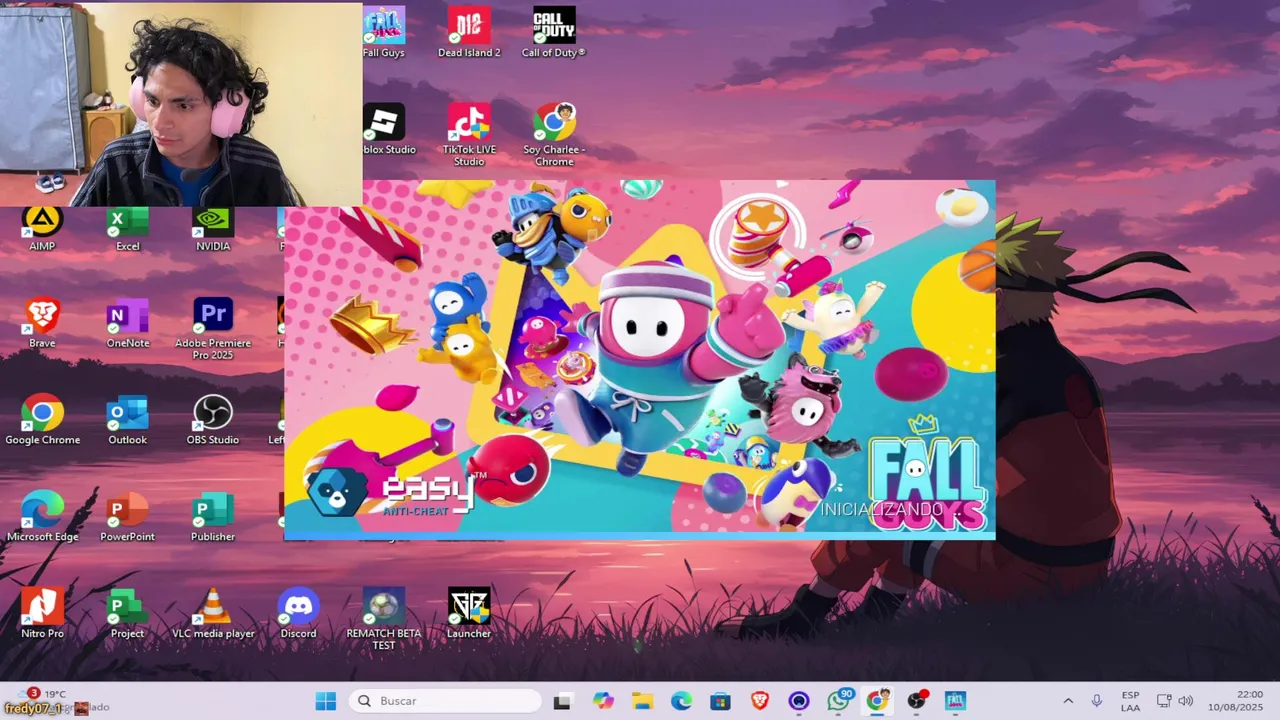Screen dimensions: 1280x720
Task: Open the Windows Start menu
Action: pos(326,701)
